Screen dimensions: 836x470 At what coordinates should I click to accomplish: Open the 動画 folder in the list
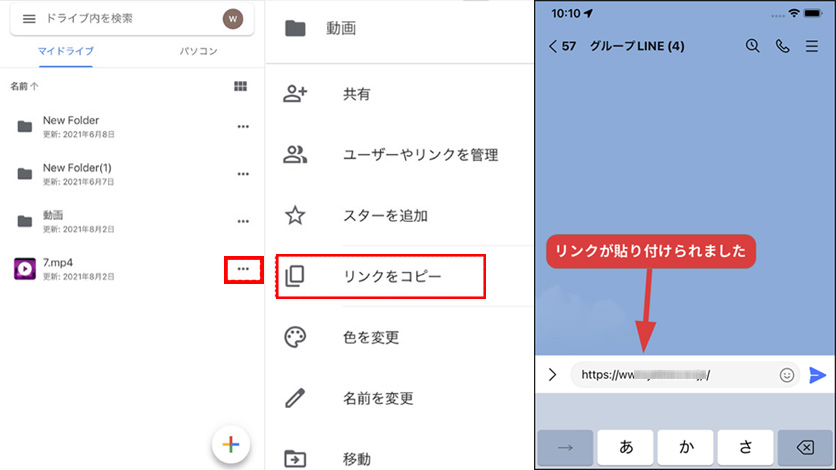132,221
